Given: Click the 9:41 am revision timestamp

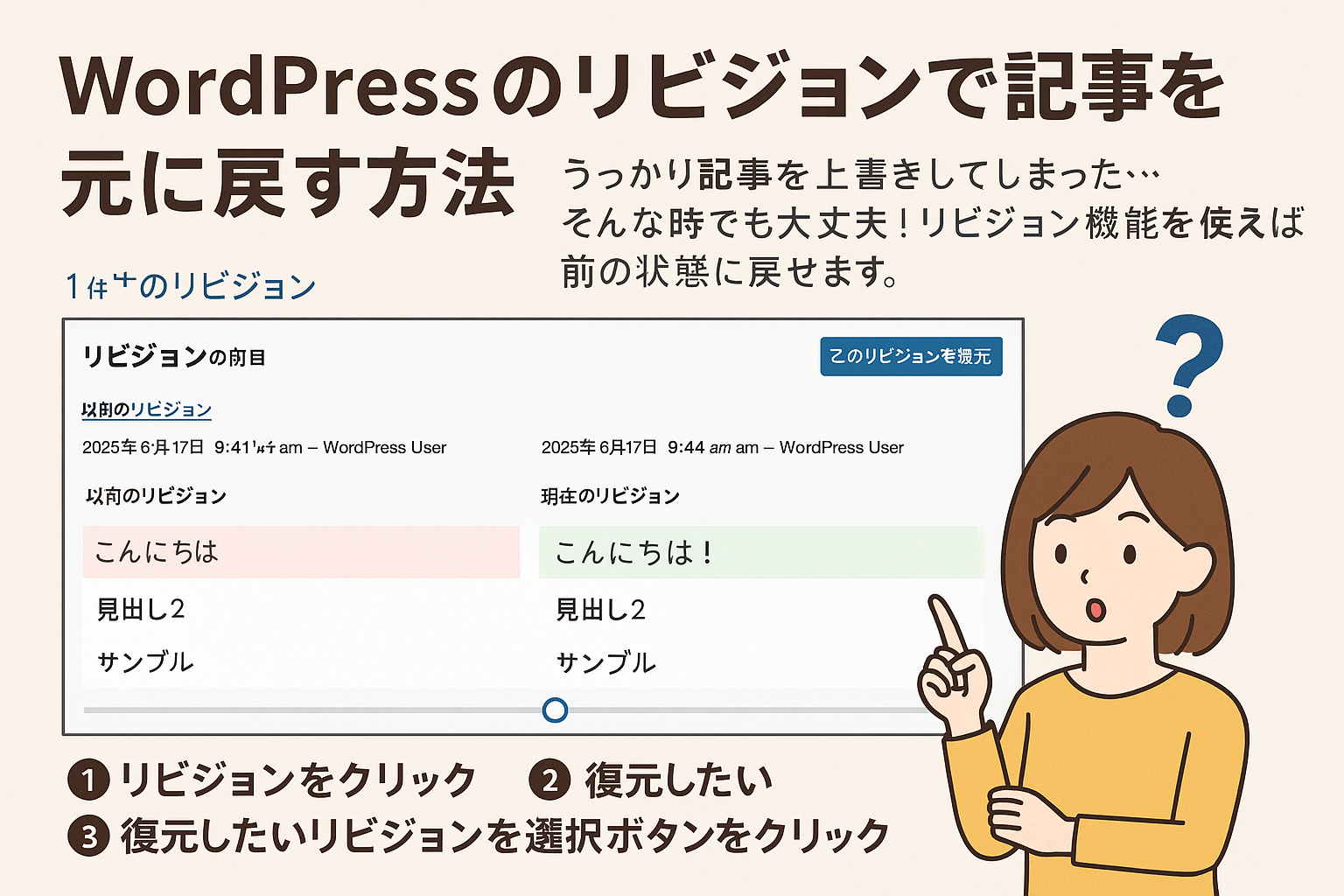Looking at the screenshot, I should 264,447.
